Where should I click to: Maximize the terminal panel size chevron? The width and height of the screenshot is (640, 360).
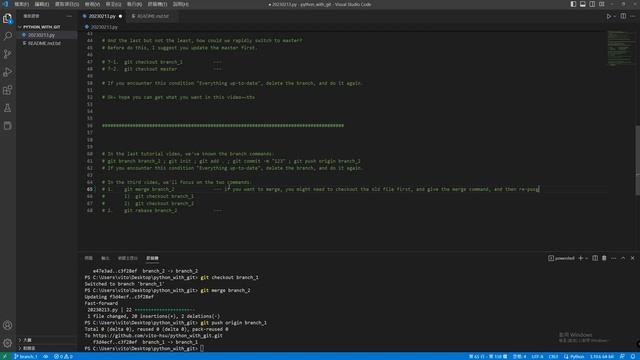click(623, 258)
